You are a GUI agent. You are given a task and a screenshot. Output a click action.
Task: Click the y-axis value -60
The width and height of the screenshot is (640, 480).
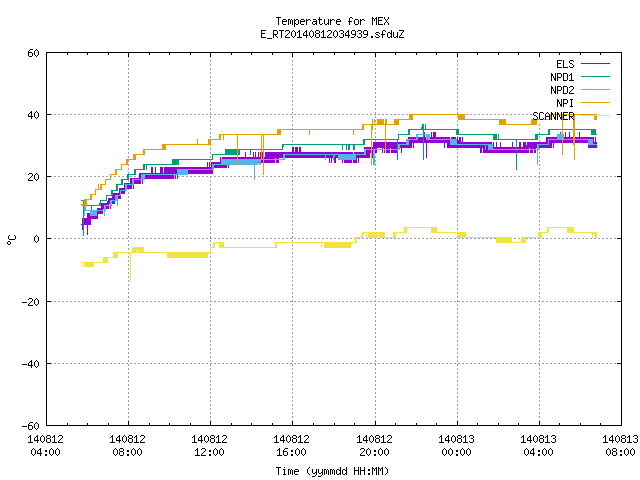(31, 426)
